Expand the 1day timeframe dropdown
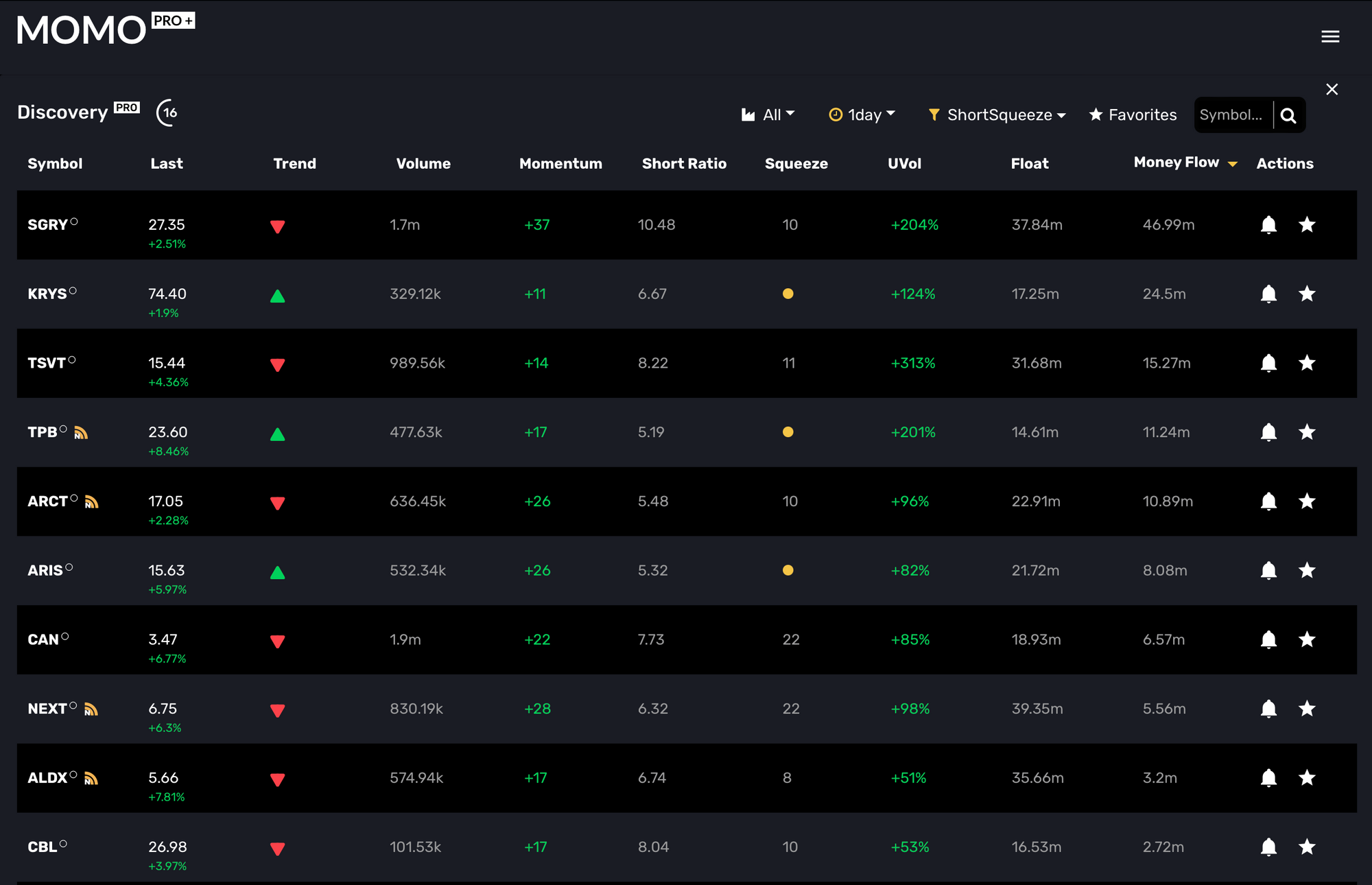 point(862,115)
